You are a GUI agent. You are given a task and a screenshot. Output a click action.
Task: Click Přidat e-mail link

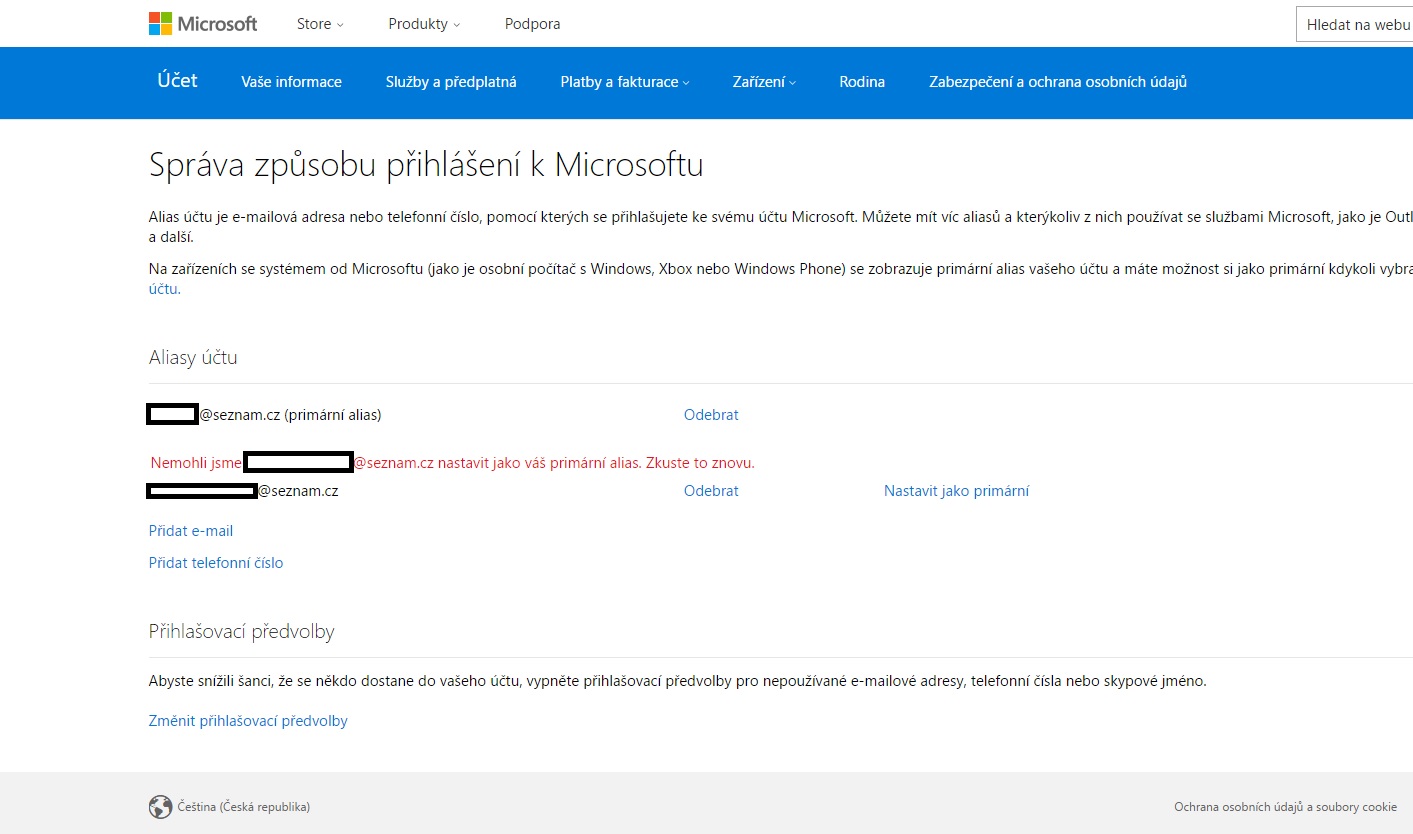tap(191, 531)
